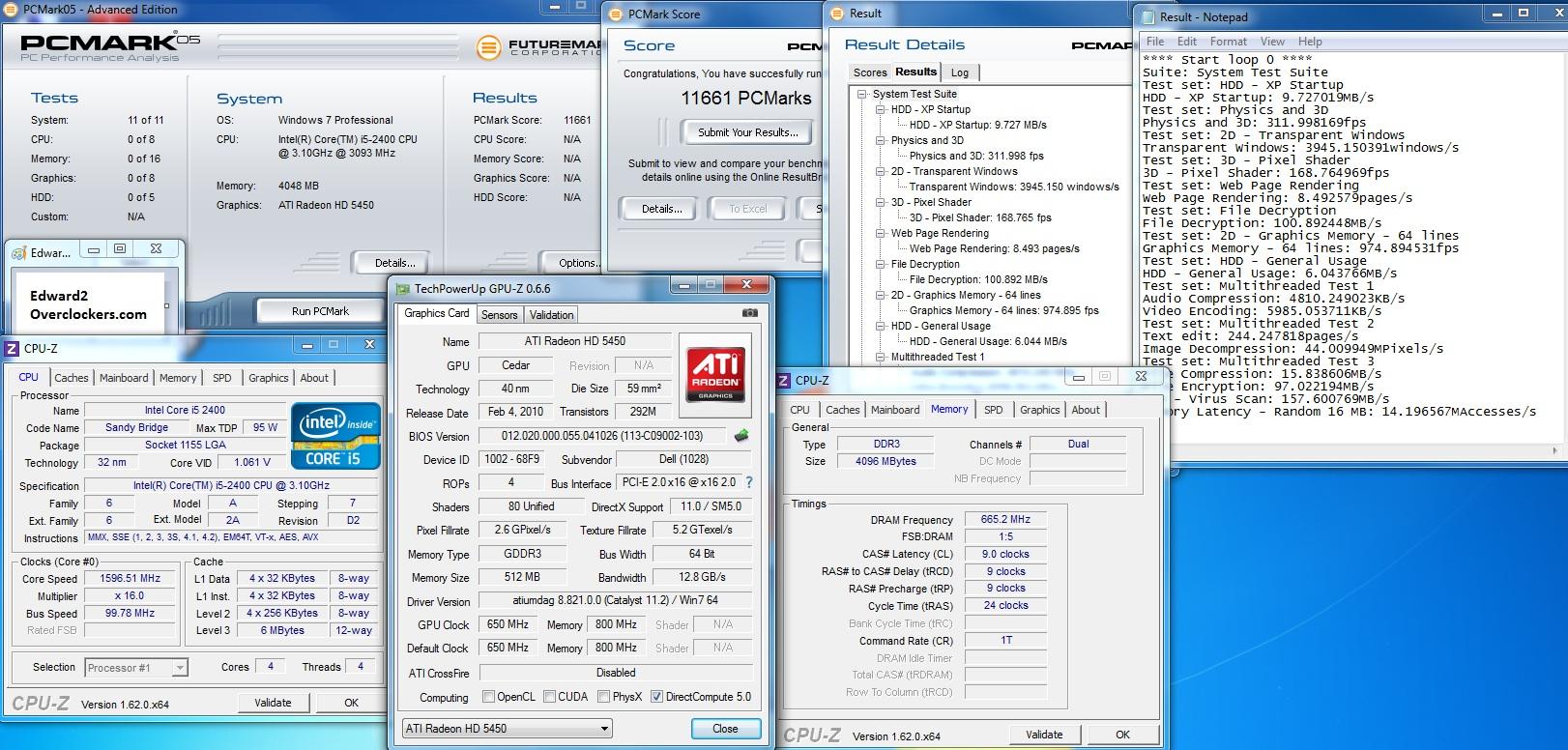Click Validate in Memory CPU-Z window
1568x750 pixels.
click(x=1044, y=735)
